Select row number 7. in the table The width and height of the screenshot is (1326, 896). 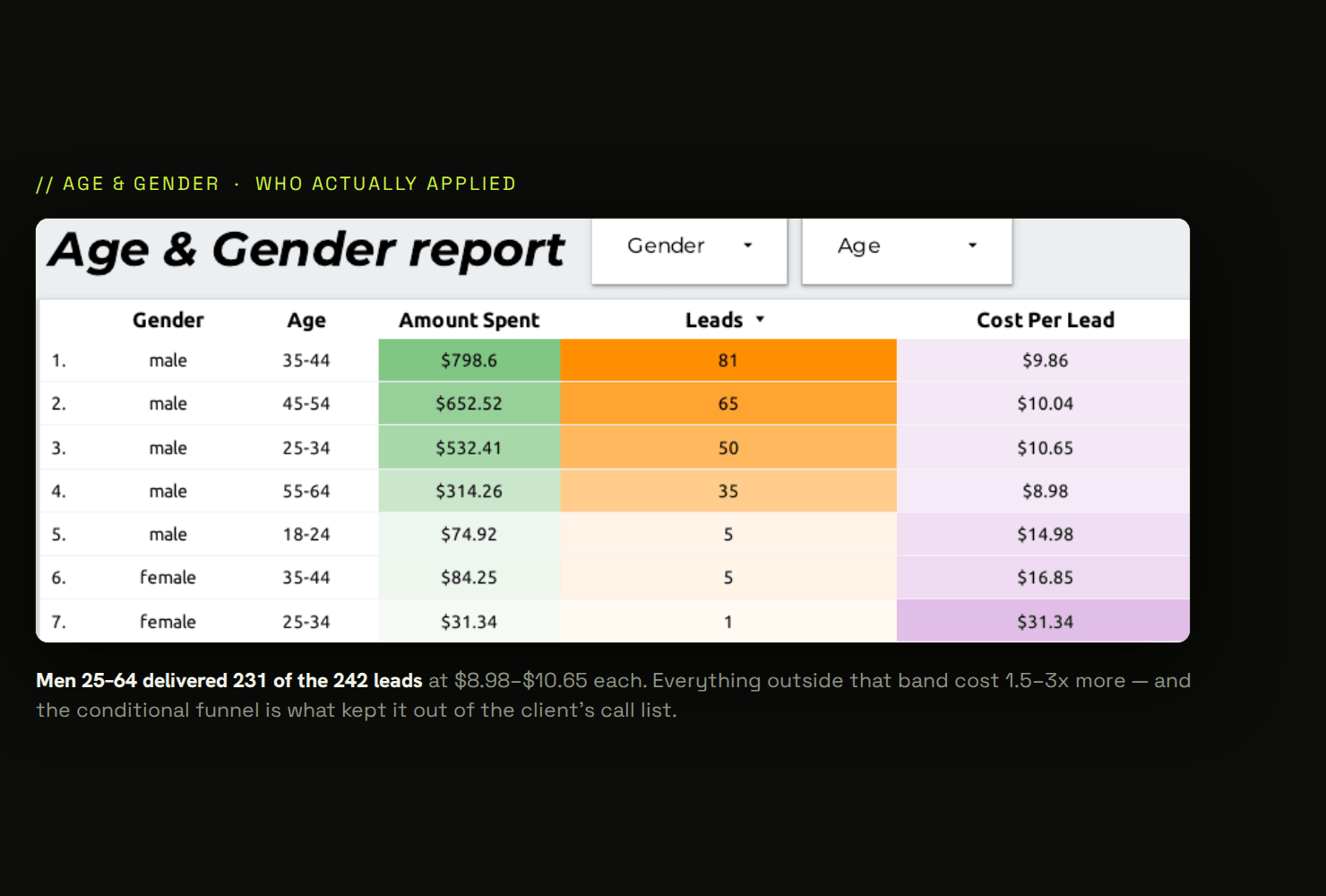[59, 621]
